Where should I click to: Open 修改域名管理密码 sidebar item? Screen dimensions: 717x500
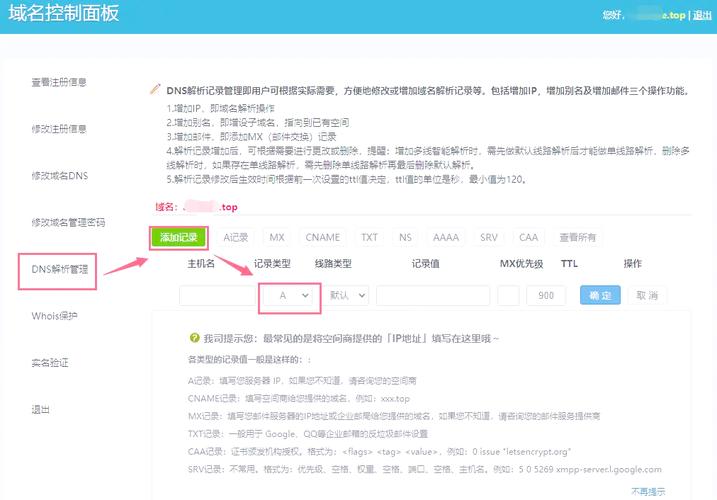[68, 222]
